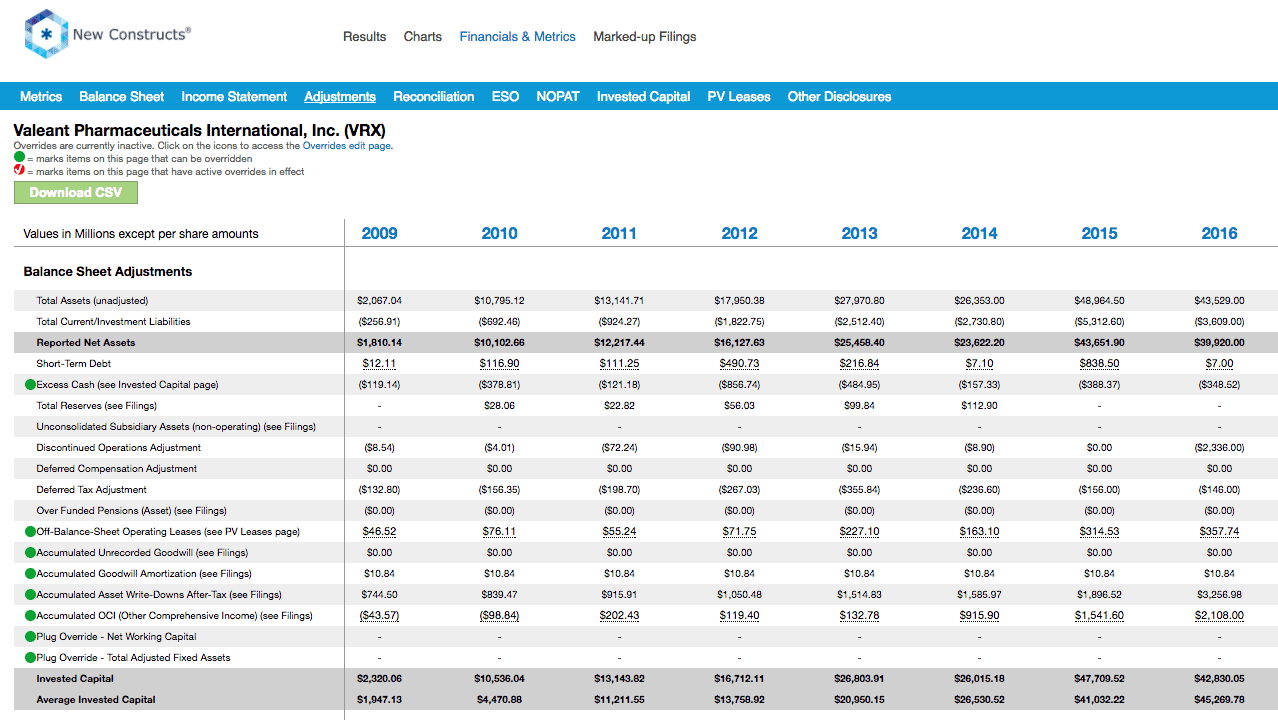The image size is (1278, 720).
Task: Click the 2015 column year header
Action: coord(1099,234)
